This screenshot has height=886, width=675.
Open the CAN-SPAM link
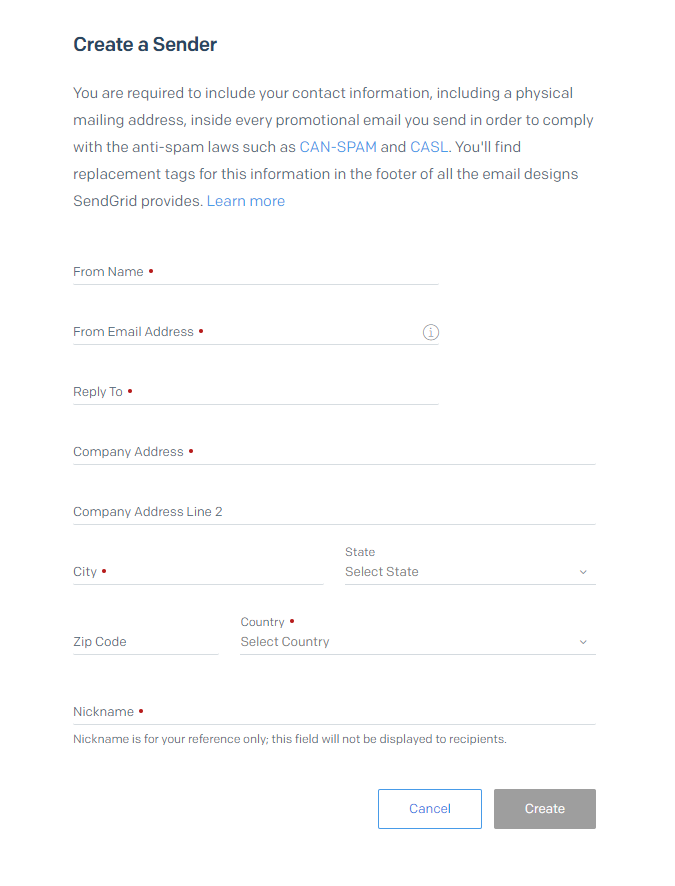(x=338, y=147)
